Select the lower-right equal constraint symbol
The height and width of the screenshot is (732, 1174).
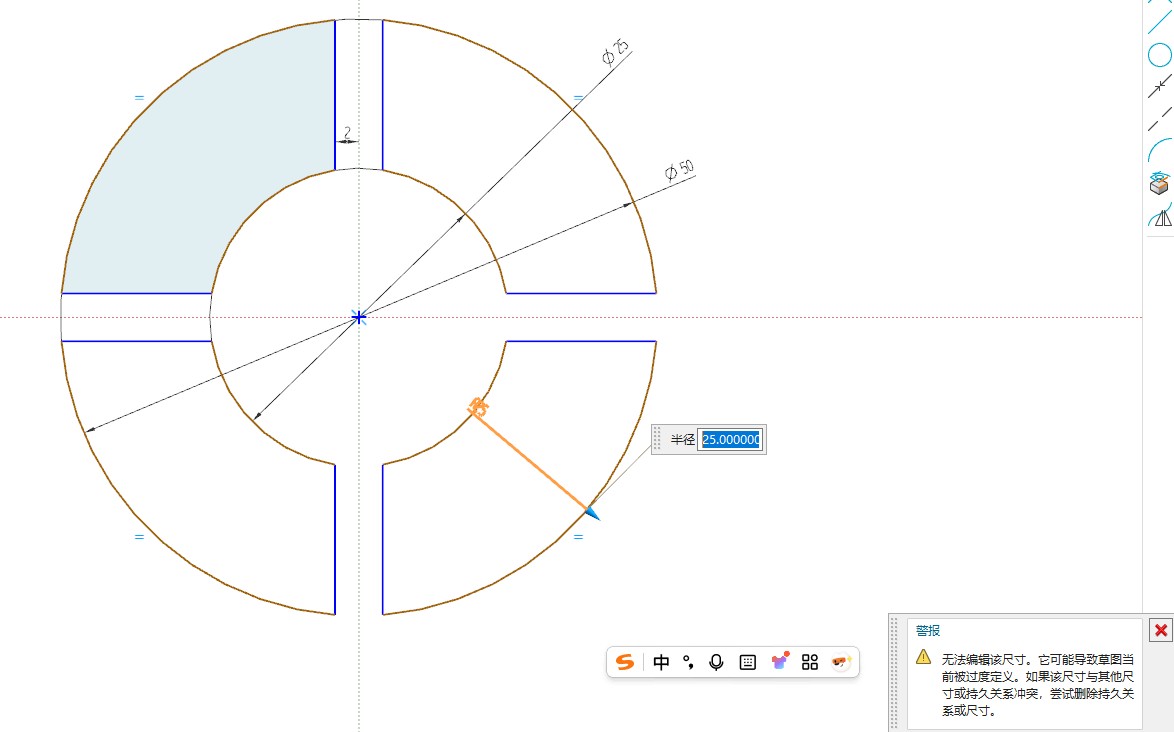pyautogui.click(x=578, y=537)
